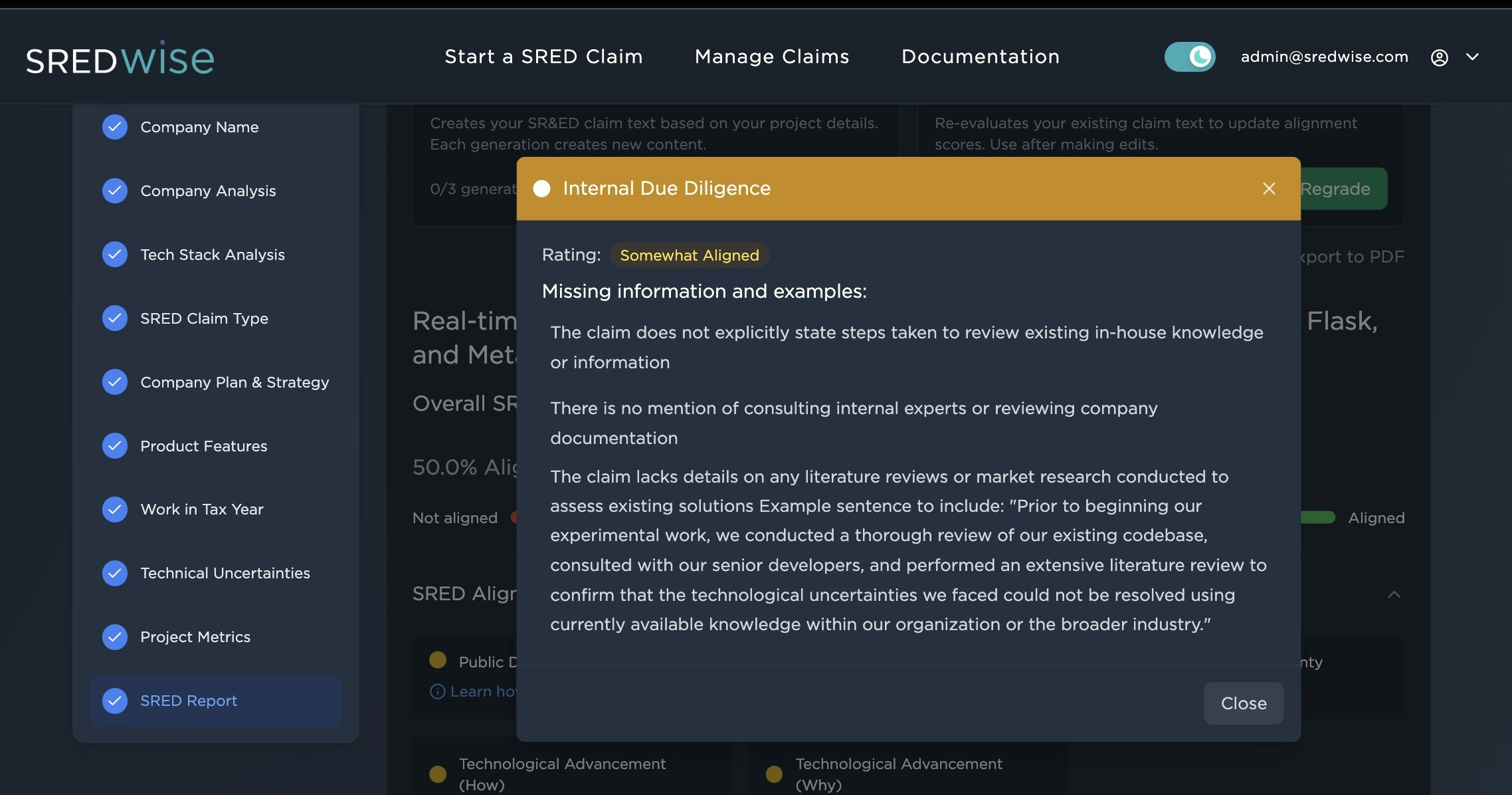Click the Technological Advancement (How) status dot
This screenshot has height=795, width=1512.
[x=438, y=774]
